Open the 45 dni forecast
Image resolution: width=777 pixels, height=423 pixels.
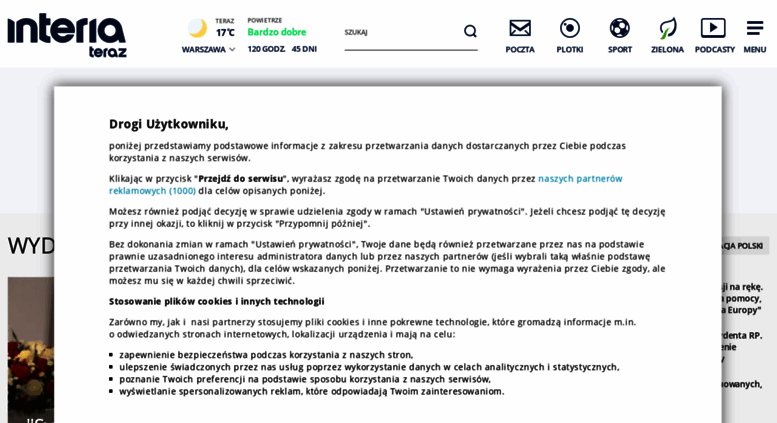[304, 49]
